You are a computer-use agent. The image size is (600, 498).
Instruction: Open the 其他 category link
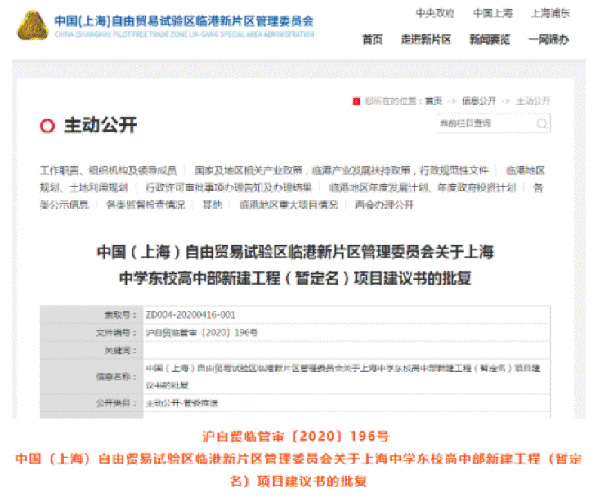click(212, 205)
